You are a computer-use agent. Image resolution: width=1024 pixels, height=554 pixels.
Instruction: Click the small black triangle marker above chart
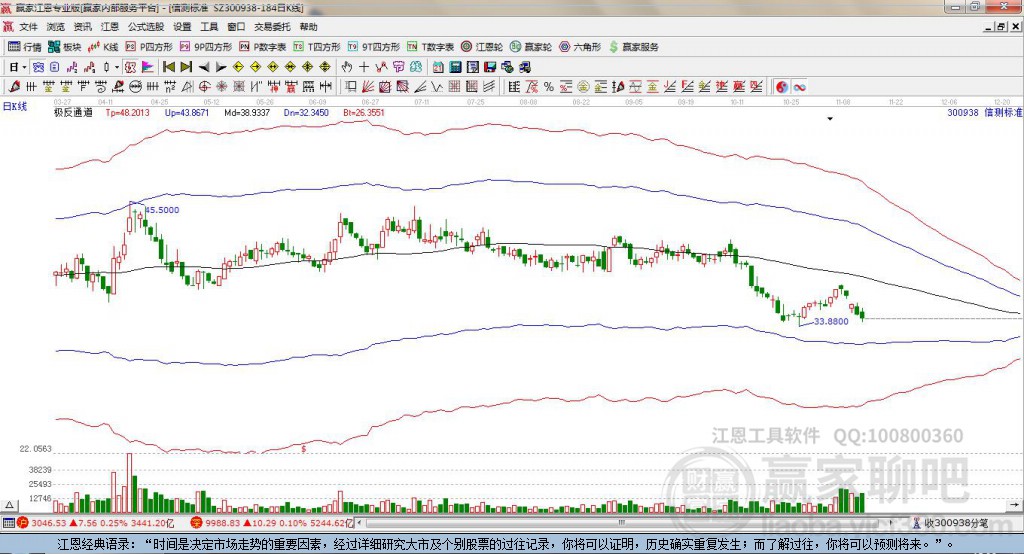830,119
